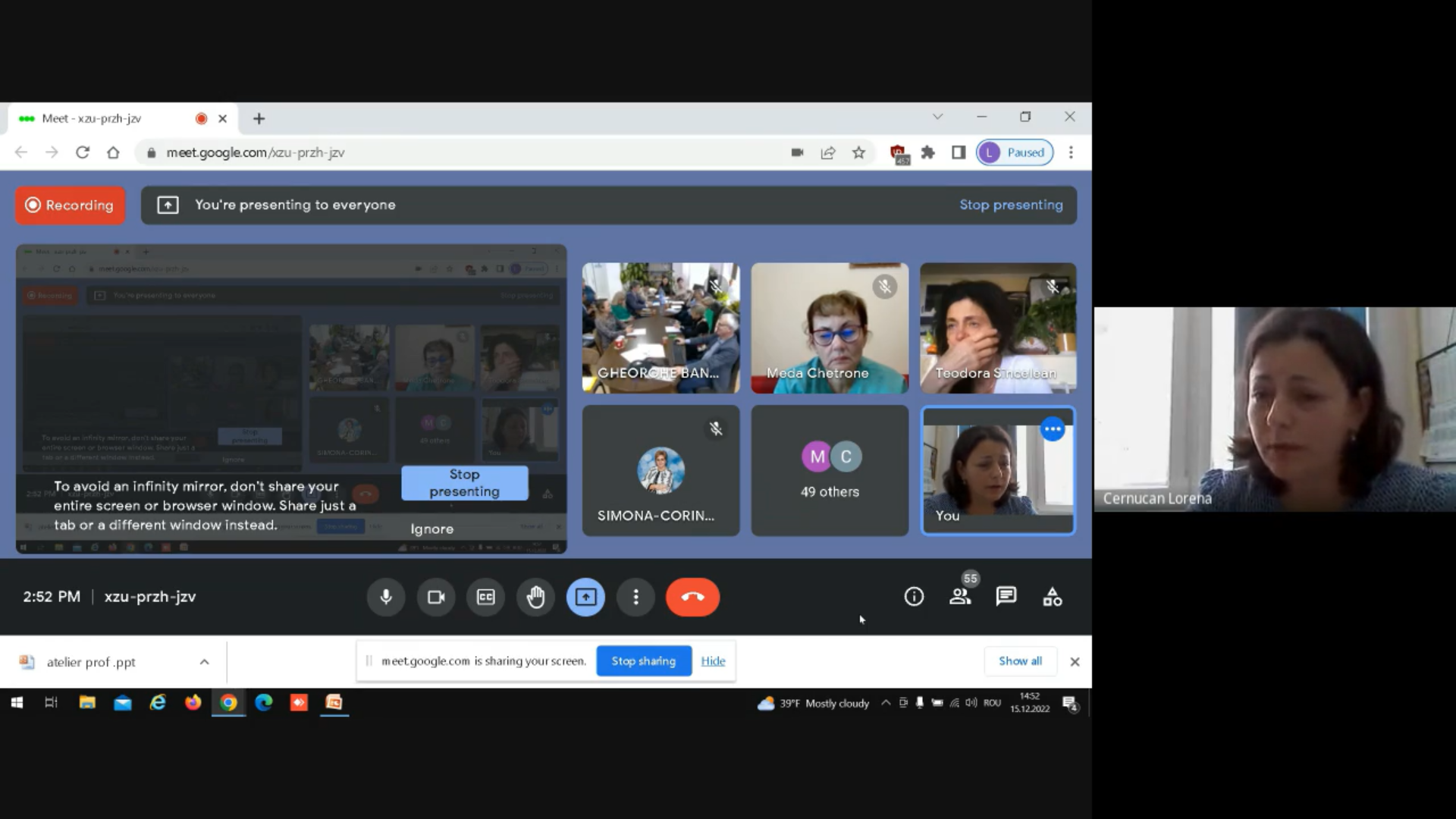Turn off the camera

point(436,597)
